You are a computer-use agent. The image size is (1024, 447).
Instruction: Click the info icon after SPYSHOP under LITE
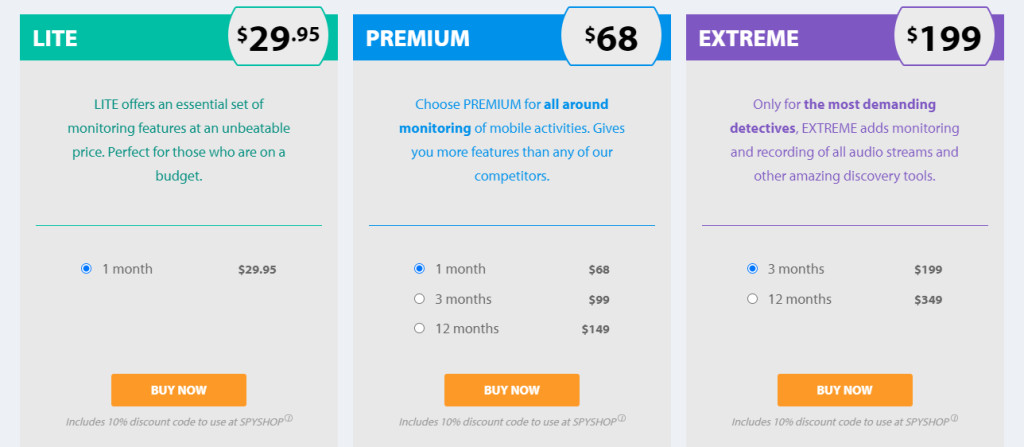(x=288, y=417)
